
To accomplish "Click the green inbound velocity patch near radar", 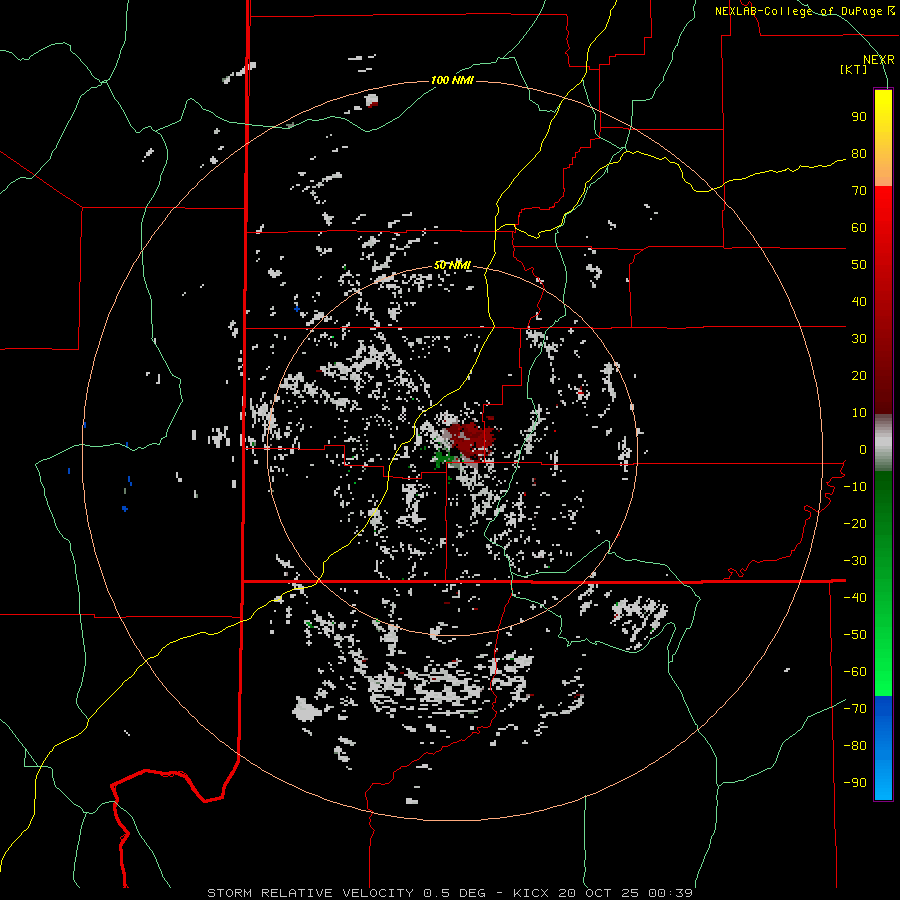I will [x=444, y=457].
